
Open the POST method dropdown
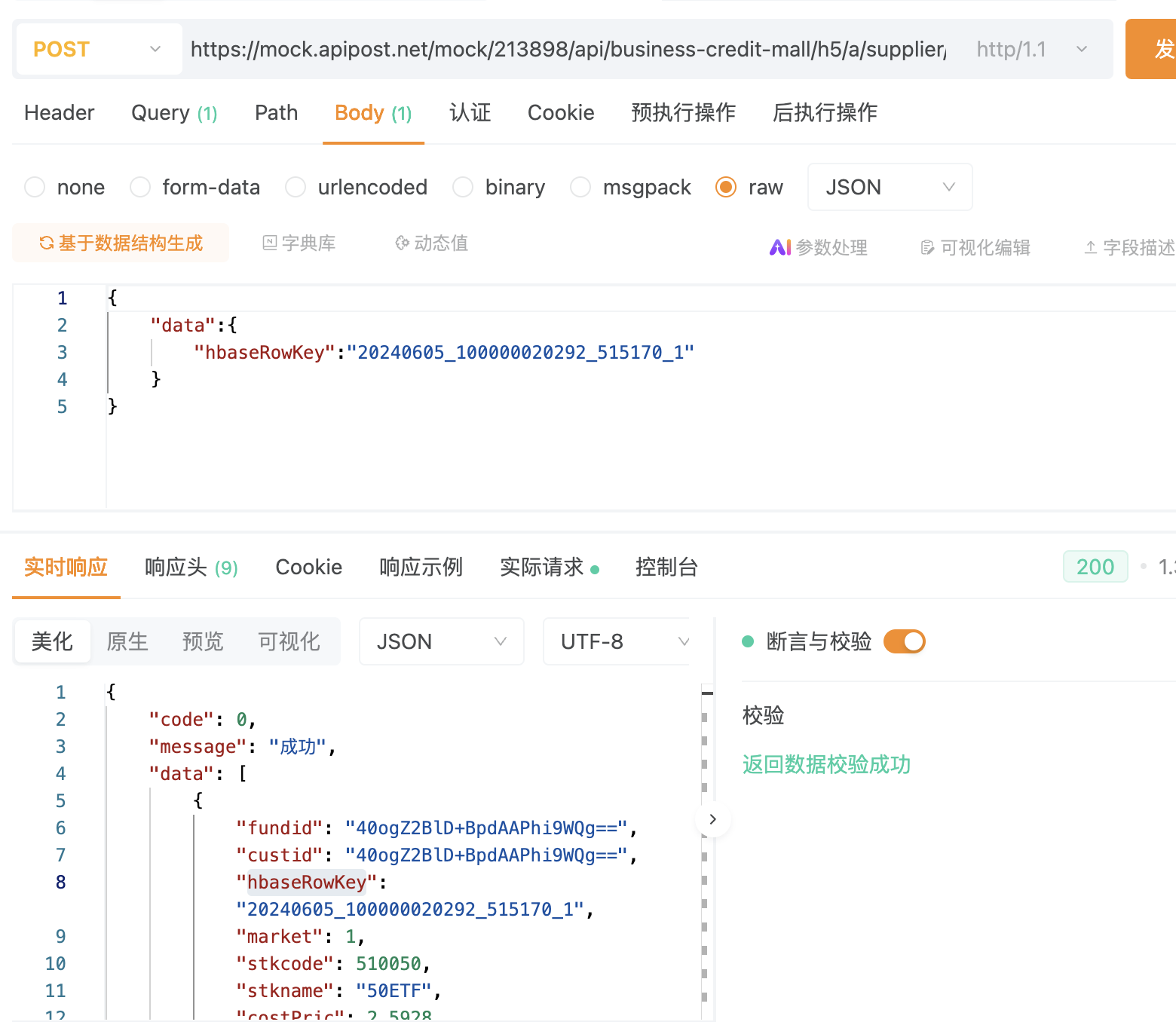pos(99,50)
